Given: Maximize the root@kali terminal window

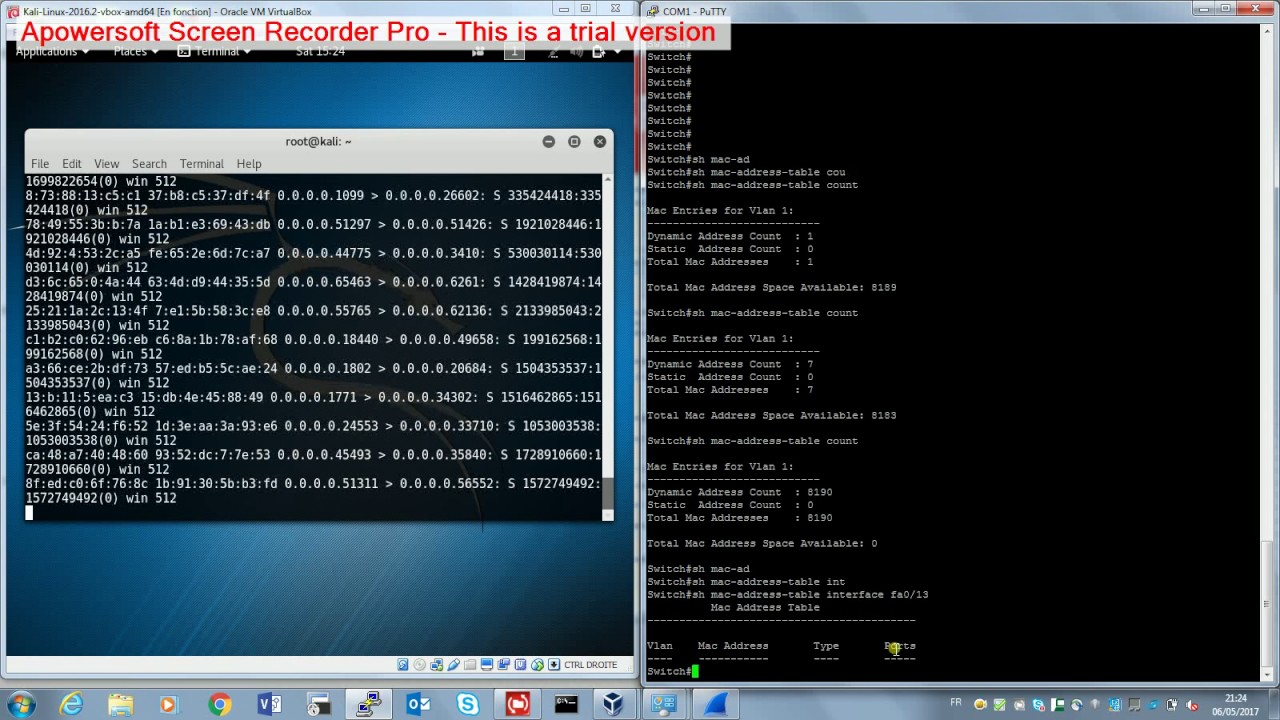Looking at the screenshot, I should point(574,142).
